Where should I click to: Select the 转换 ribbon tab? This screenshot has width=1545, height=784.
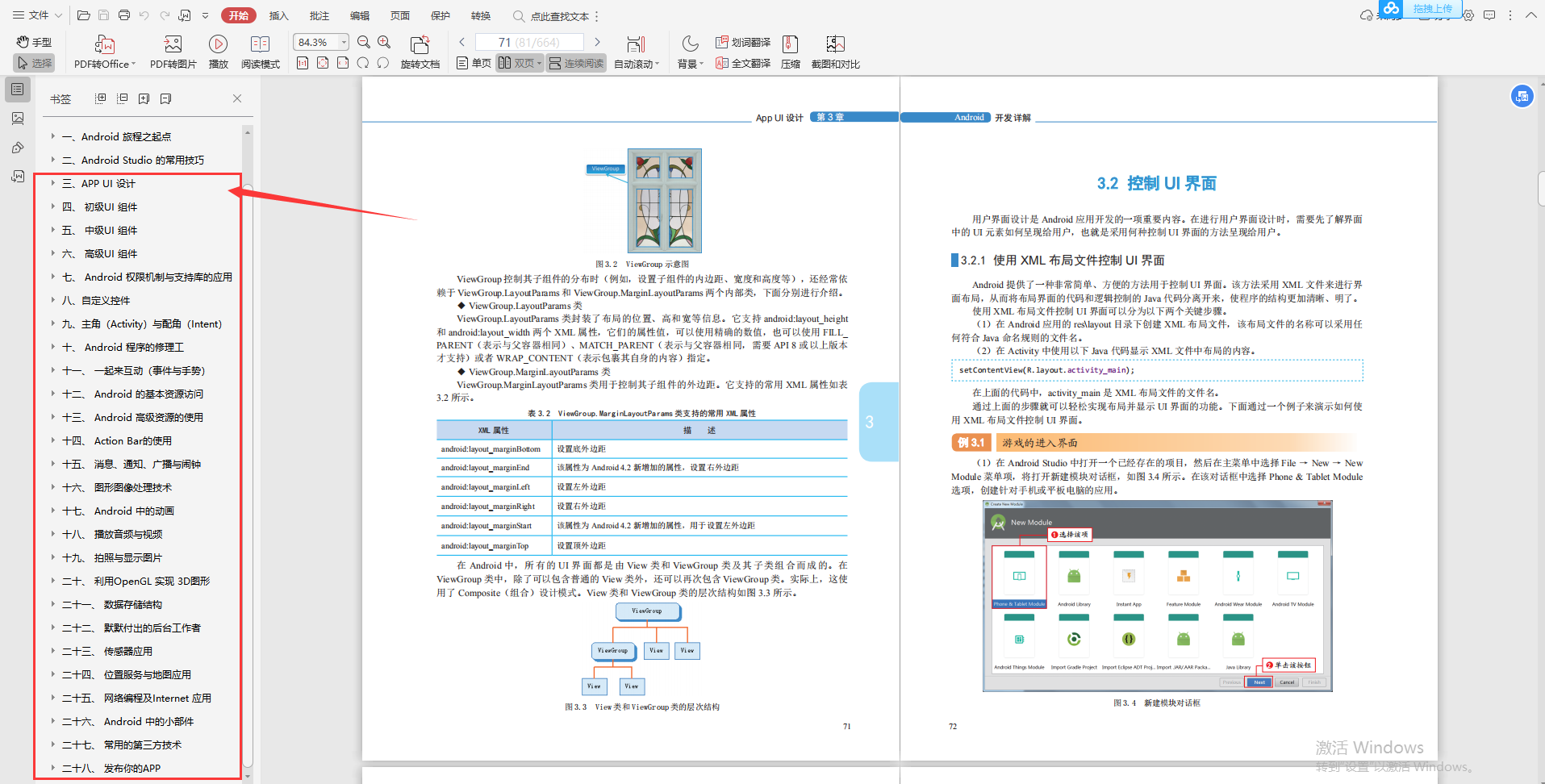[480, 15]
